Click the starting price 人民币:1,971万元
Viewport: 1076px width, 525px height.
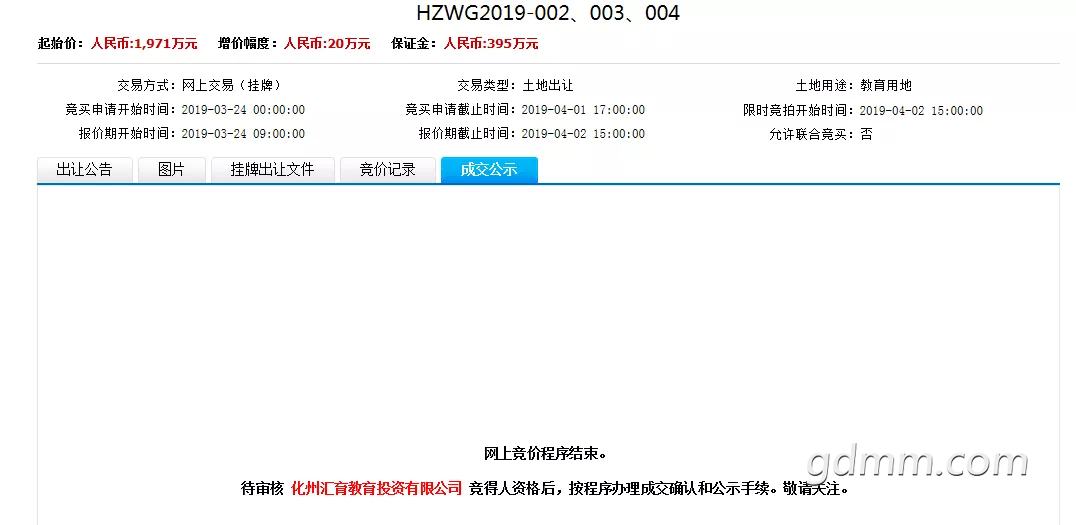pyautogui.click(x=144, y=44)
